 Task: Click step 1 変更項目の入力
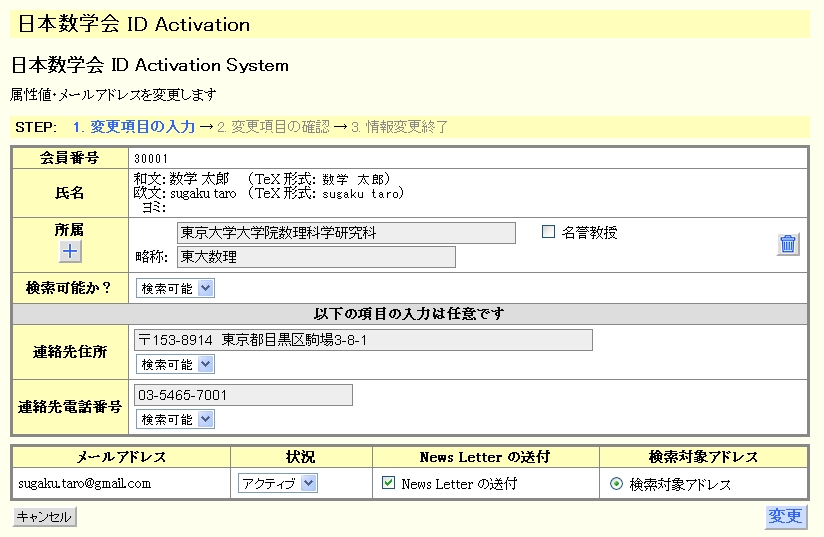[133, 127]
